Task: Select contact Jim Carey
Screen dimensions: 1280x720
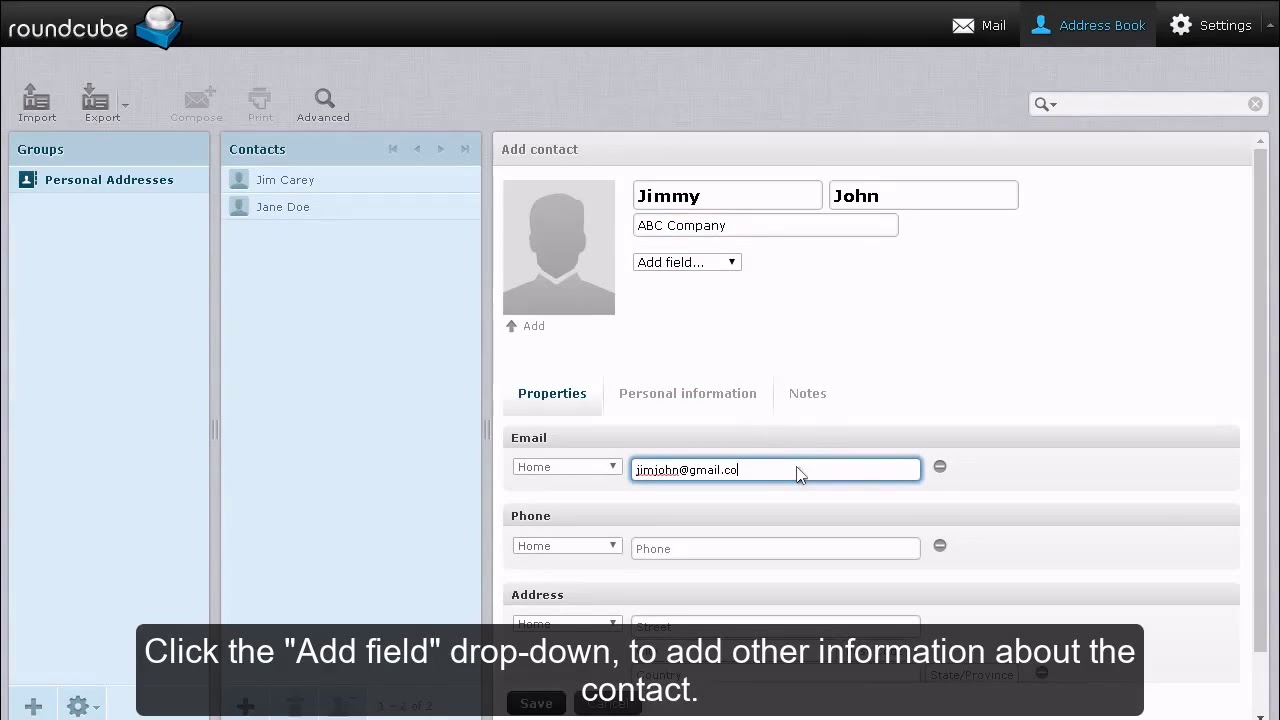Action: pyautogui.click(x=351, y=180)
